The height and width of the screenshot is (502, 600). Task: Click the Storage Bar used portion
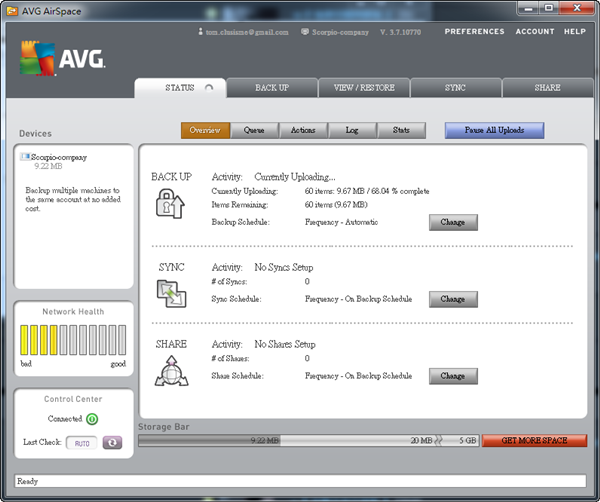click(x=209, y=440)
